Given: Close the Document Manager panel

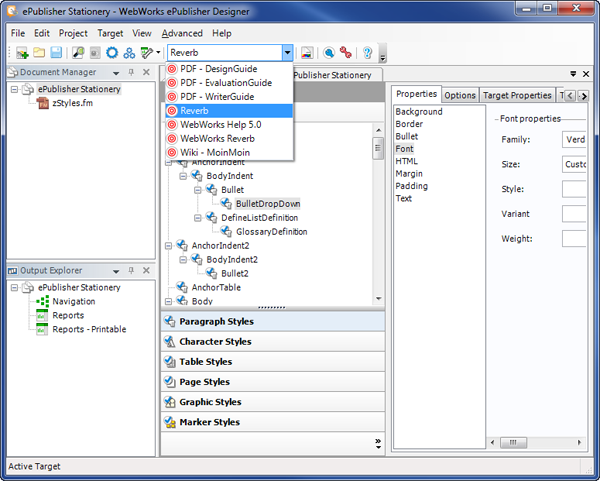Looking at the screenshot, I should 146,72.
